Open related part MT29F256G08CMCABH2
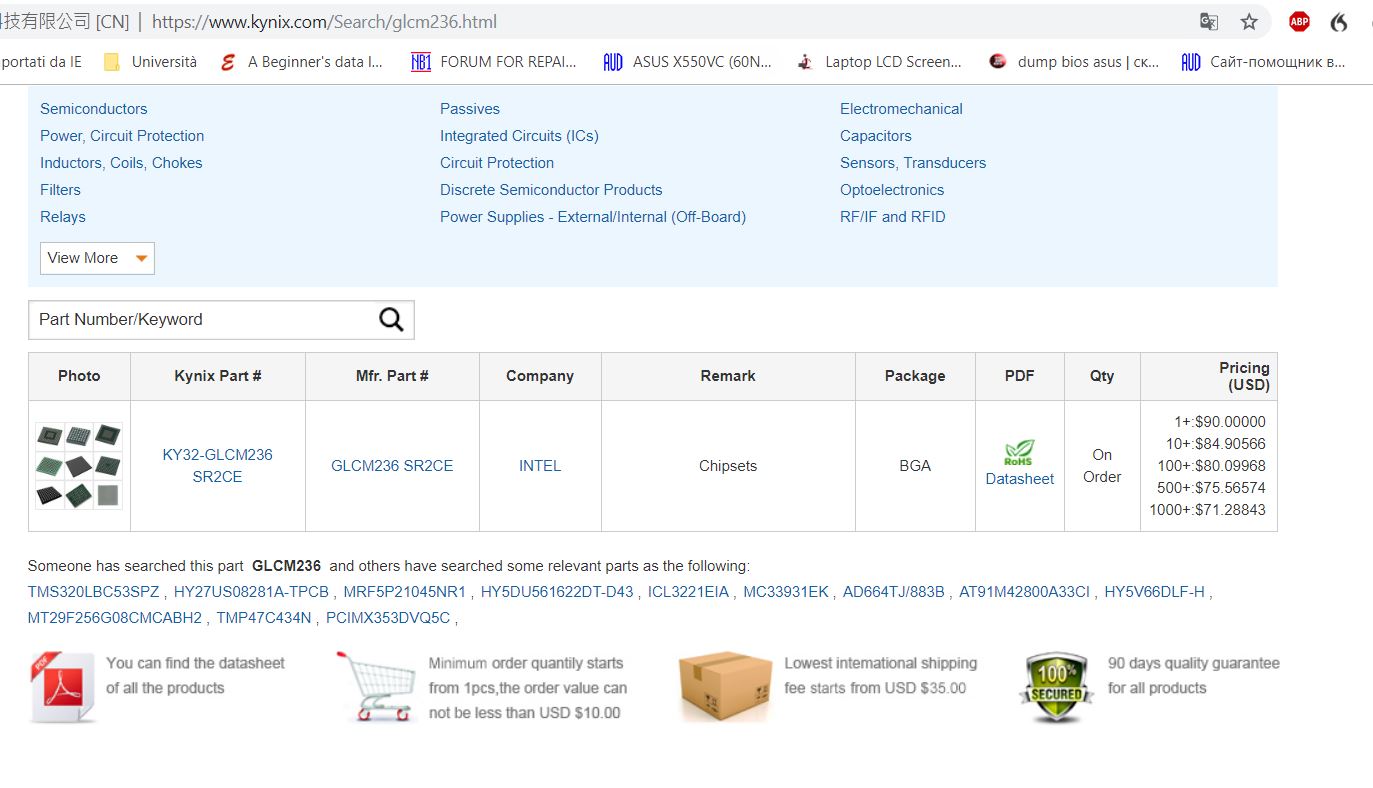This screenshot has width=1373, height=788. click(115, 618)
